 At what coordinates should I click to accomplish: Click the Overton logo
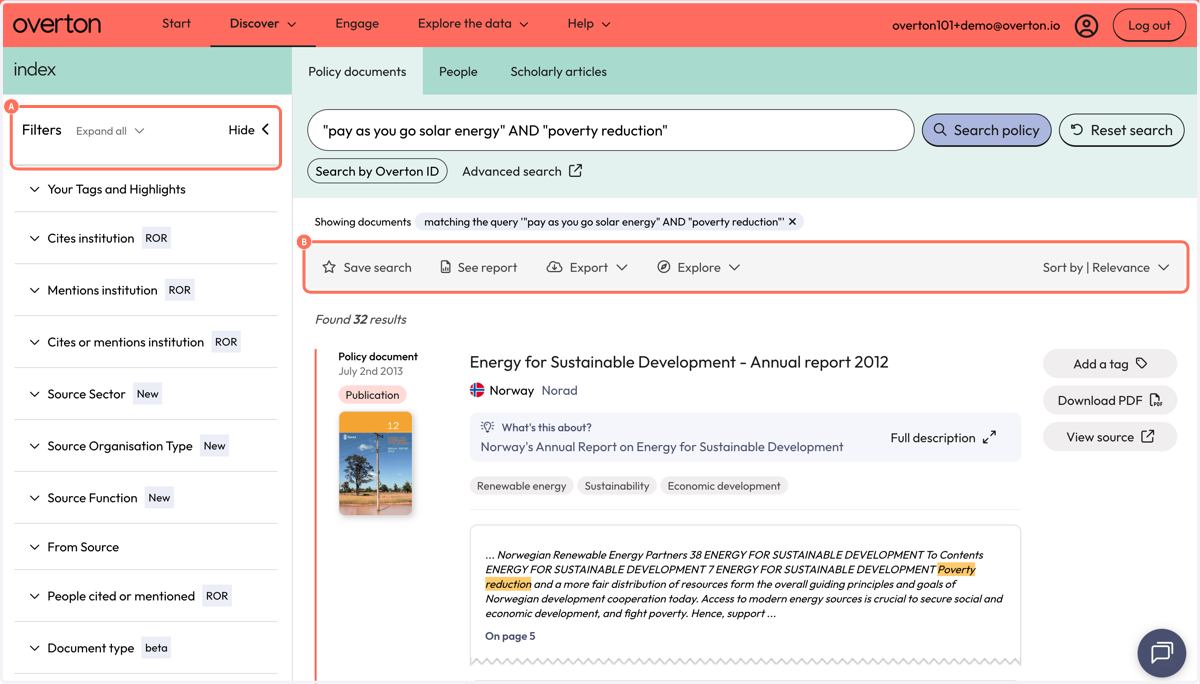[x=57, y=24]
